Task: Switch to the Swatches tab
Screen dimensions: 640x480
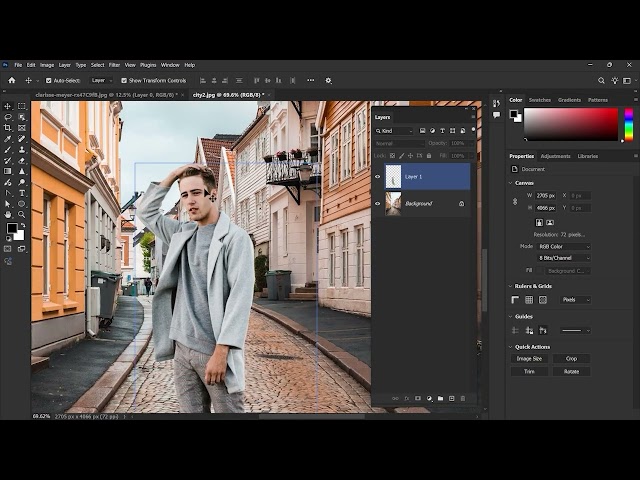Action: point(540,100)
